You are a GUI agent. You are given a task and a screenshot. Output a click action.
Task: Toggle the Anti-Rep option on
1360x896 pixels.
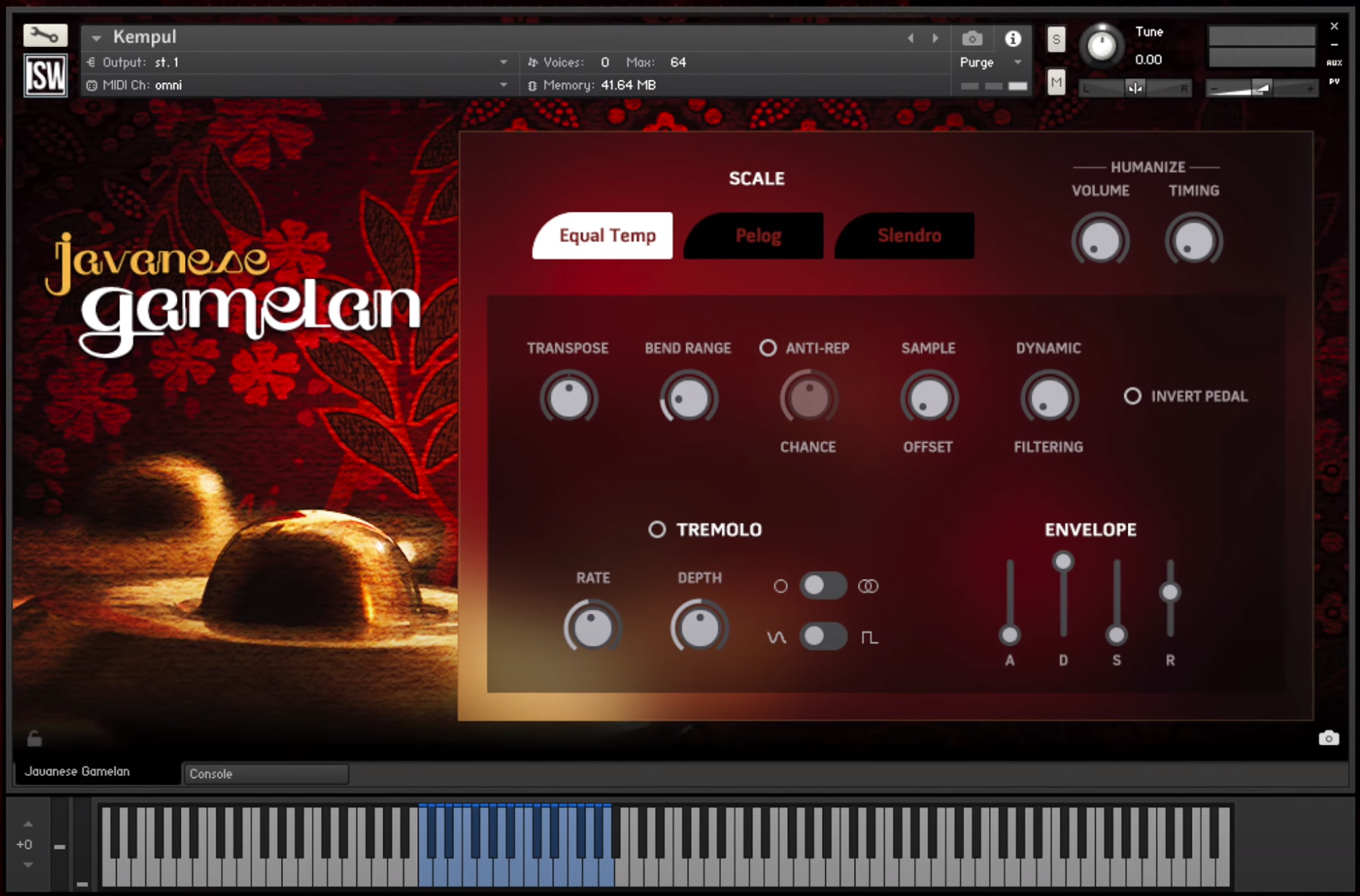768,348
